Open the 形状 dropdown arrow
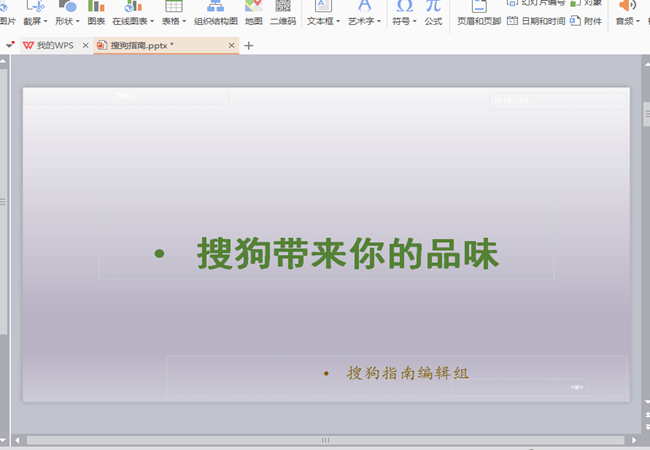This screenshot has width=650, height=450. 78,22
